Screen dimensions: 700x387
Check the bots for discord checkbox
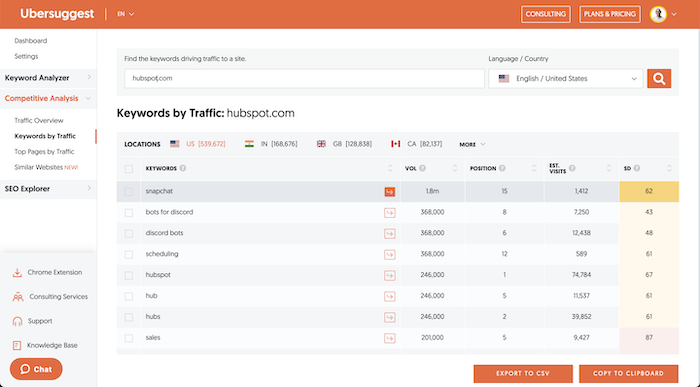[x=129, y=212]
